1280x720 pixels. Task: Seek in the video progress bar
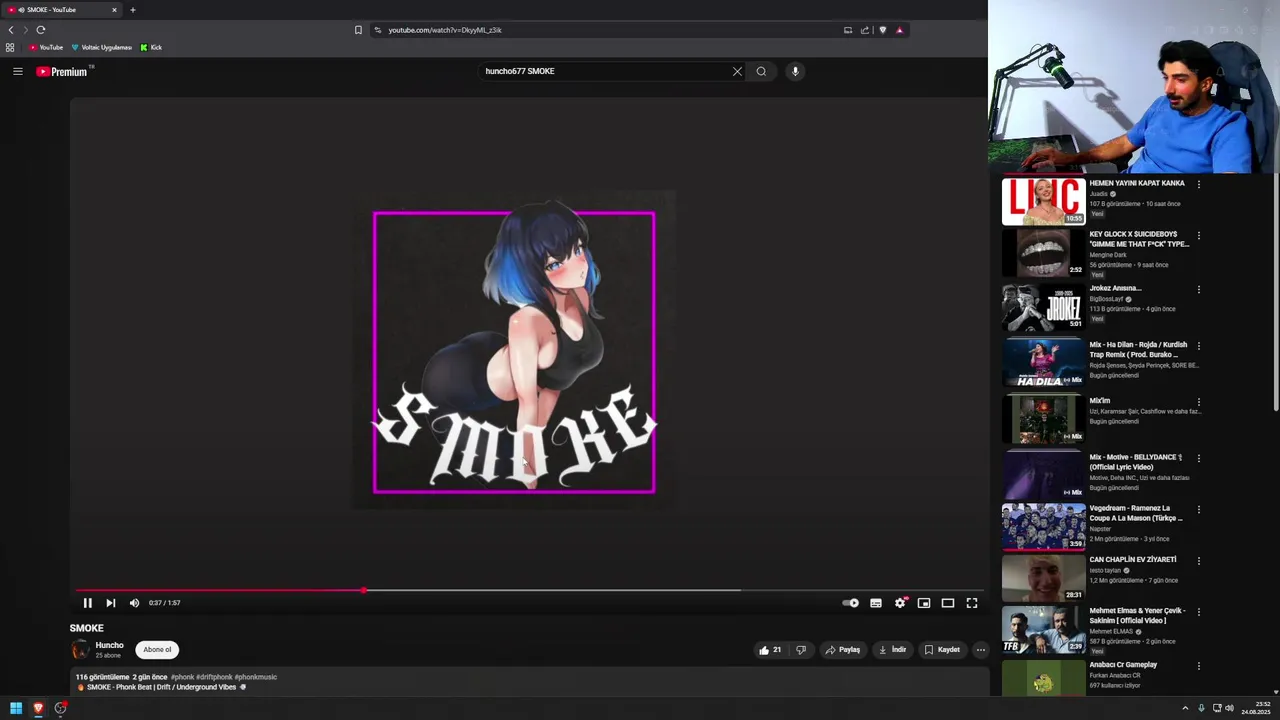(528, 590)
